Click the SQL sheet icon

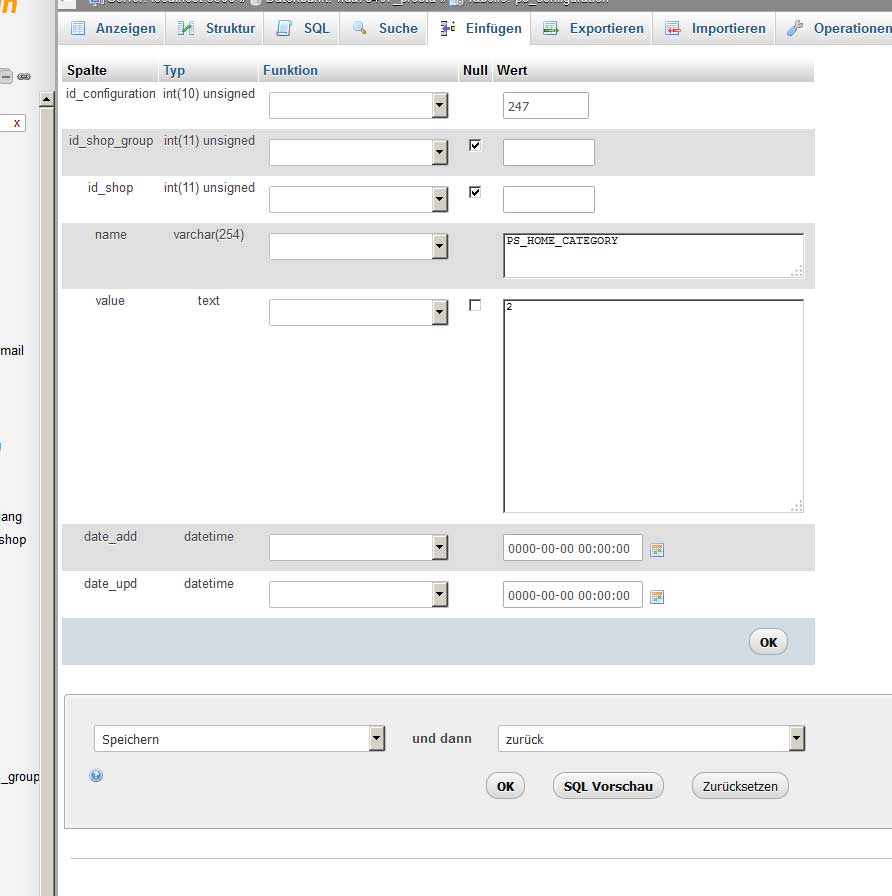tap(284, 28)
